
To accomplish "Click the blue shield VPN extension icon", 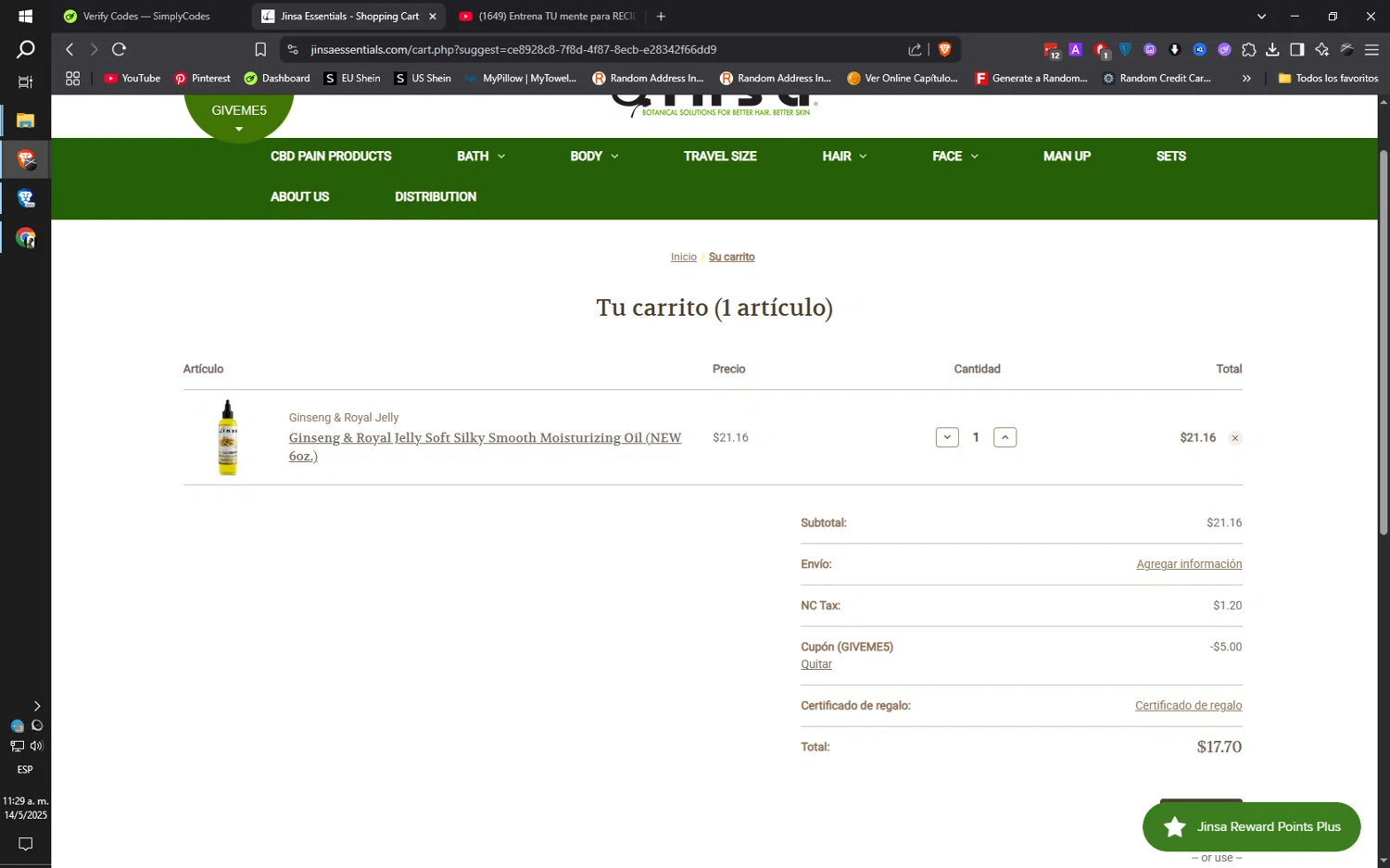I will pyautogui.click(x=1125, y=49).
